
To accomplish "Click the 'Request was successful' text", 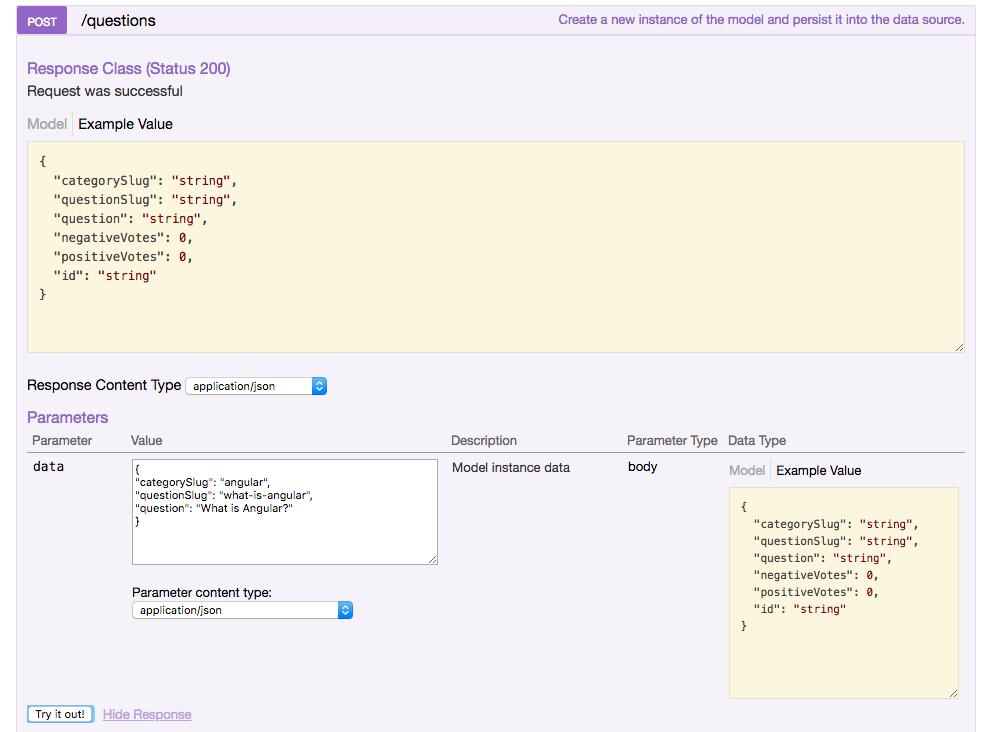I will coord(105,91).
